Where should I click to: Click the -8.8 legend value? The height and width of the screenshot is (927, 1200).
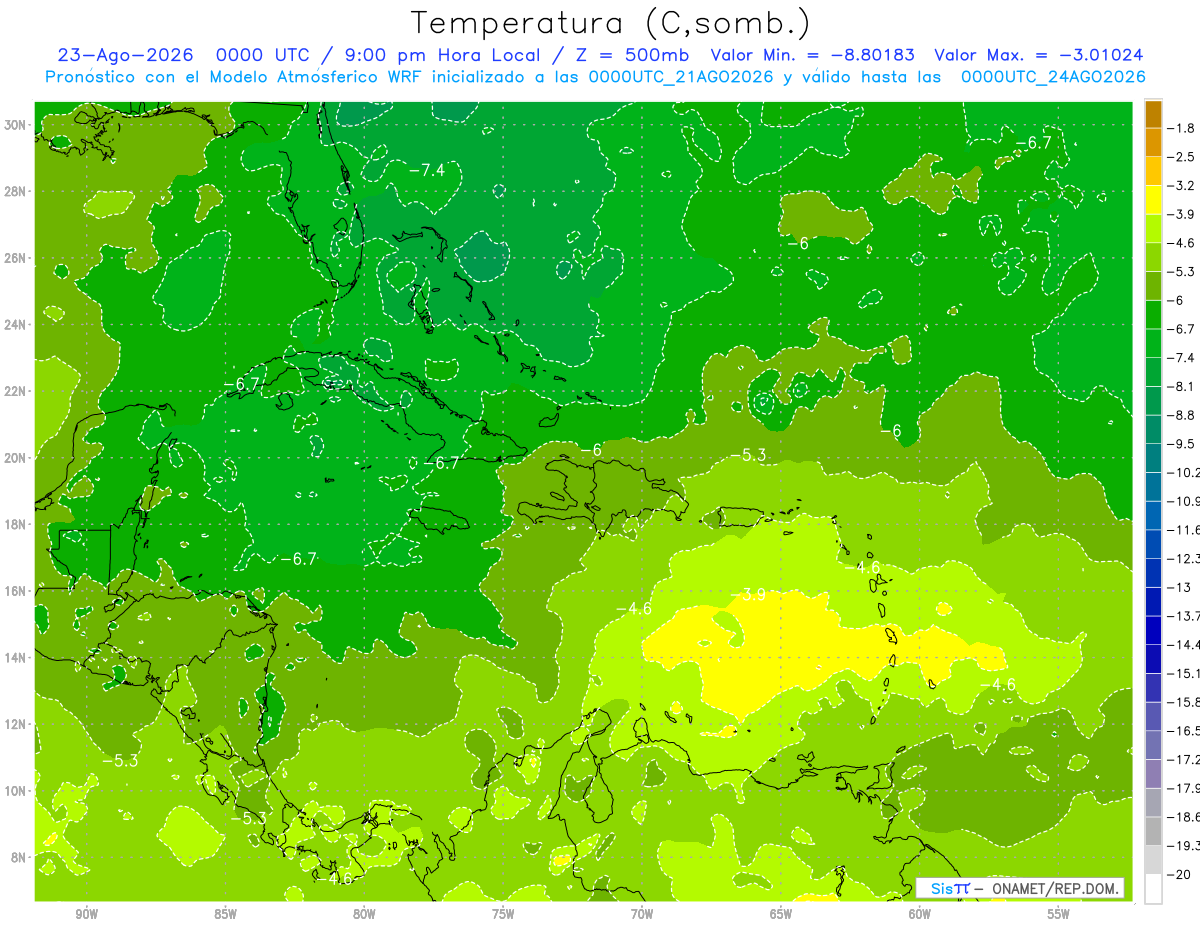point(1182,415)
